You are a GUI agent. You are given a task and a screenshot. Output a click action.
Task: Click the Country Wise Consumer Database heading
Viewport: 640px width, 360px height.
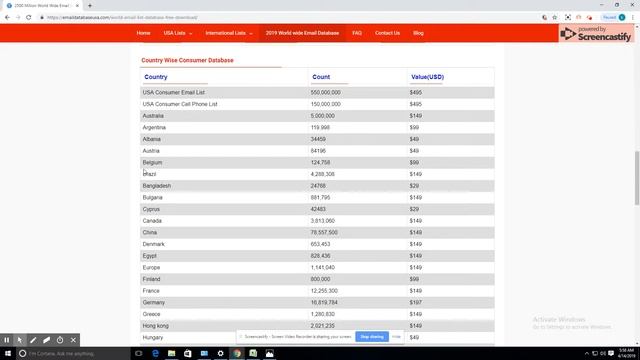[x=187, y=60]
